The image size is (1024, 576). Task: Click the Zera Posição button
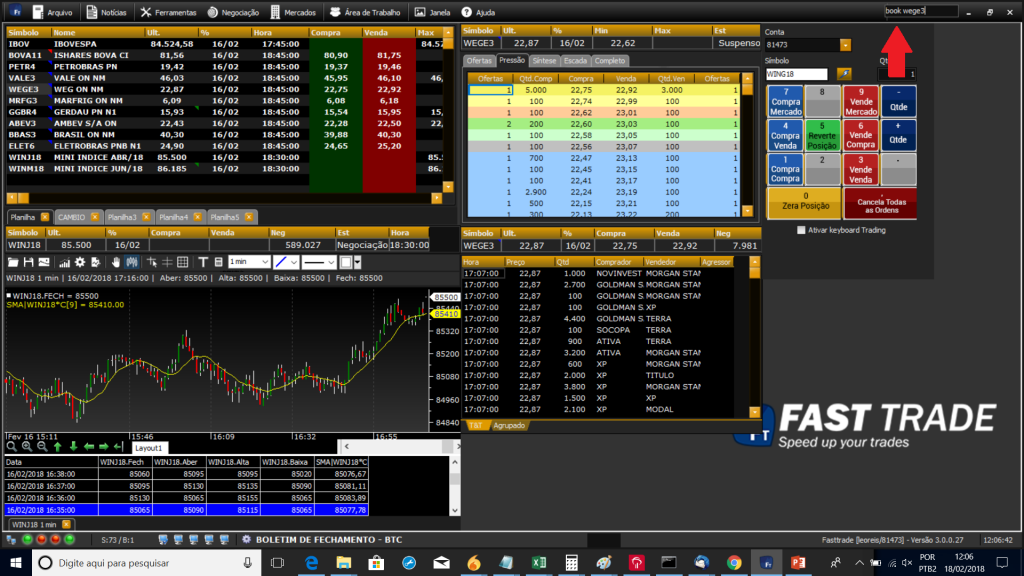805,202
